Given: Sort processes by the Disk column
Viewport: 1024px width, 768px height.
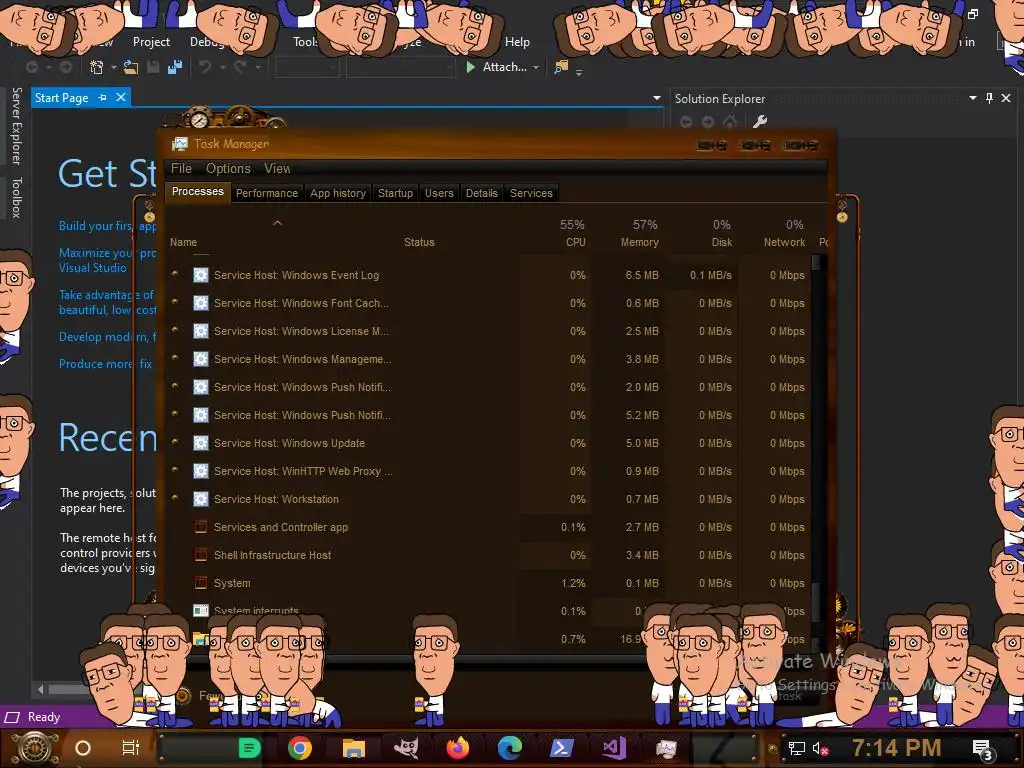Looking at the screenshot, I should point(722,242).
